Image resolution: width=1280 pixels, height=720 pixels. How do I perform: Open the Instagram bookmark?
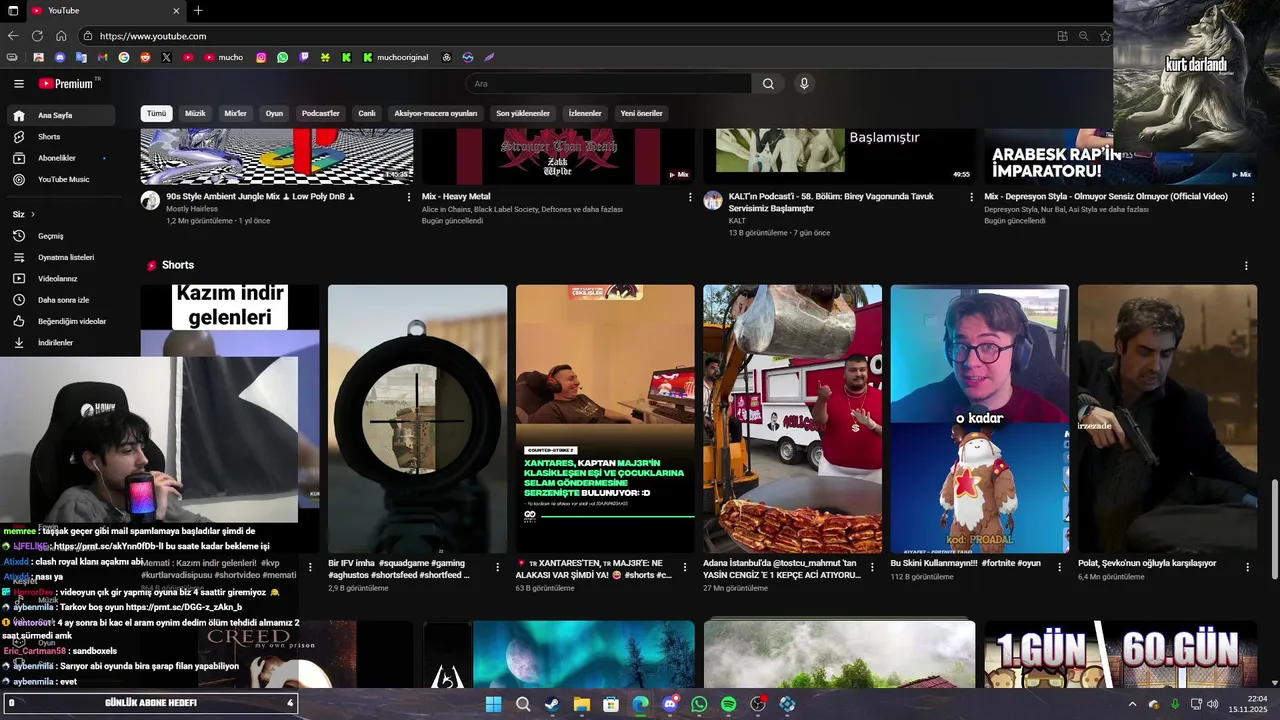pos(261,58)
